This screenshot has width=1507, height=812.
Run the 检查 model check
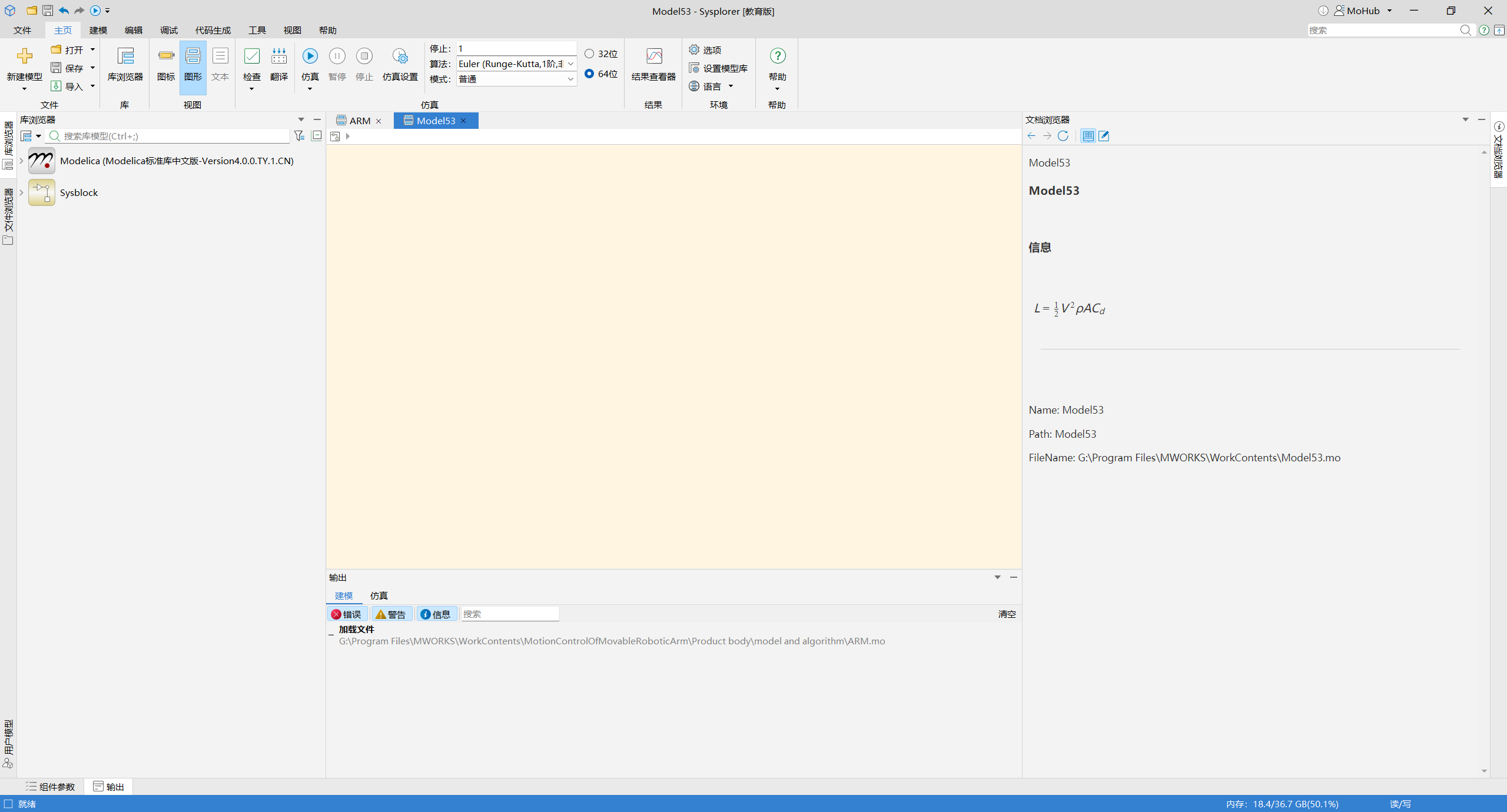click(251, 56)
